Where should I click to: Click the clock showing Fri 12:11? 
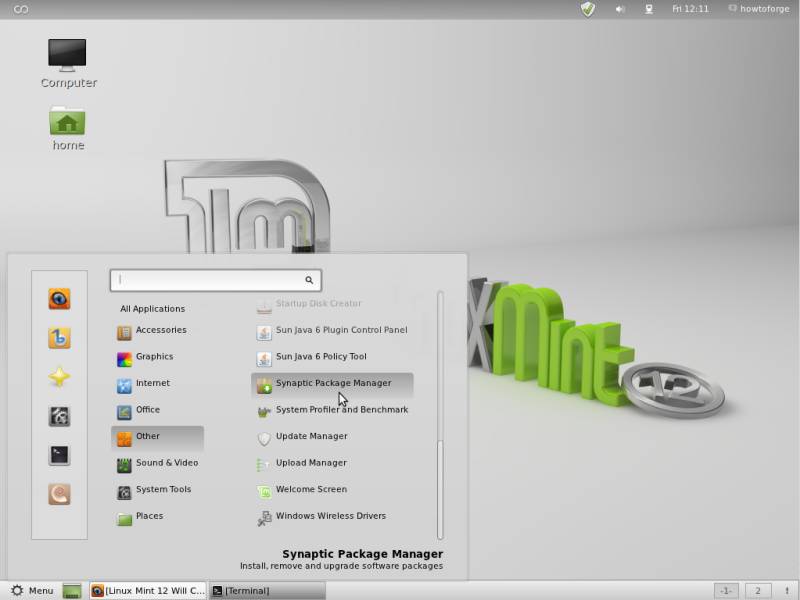coord(690,9)
